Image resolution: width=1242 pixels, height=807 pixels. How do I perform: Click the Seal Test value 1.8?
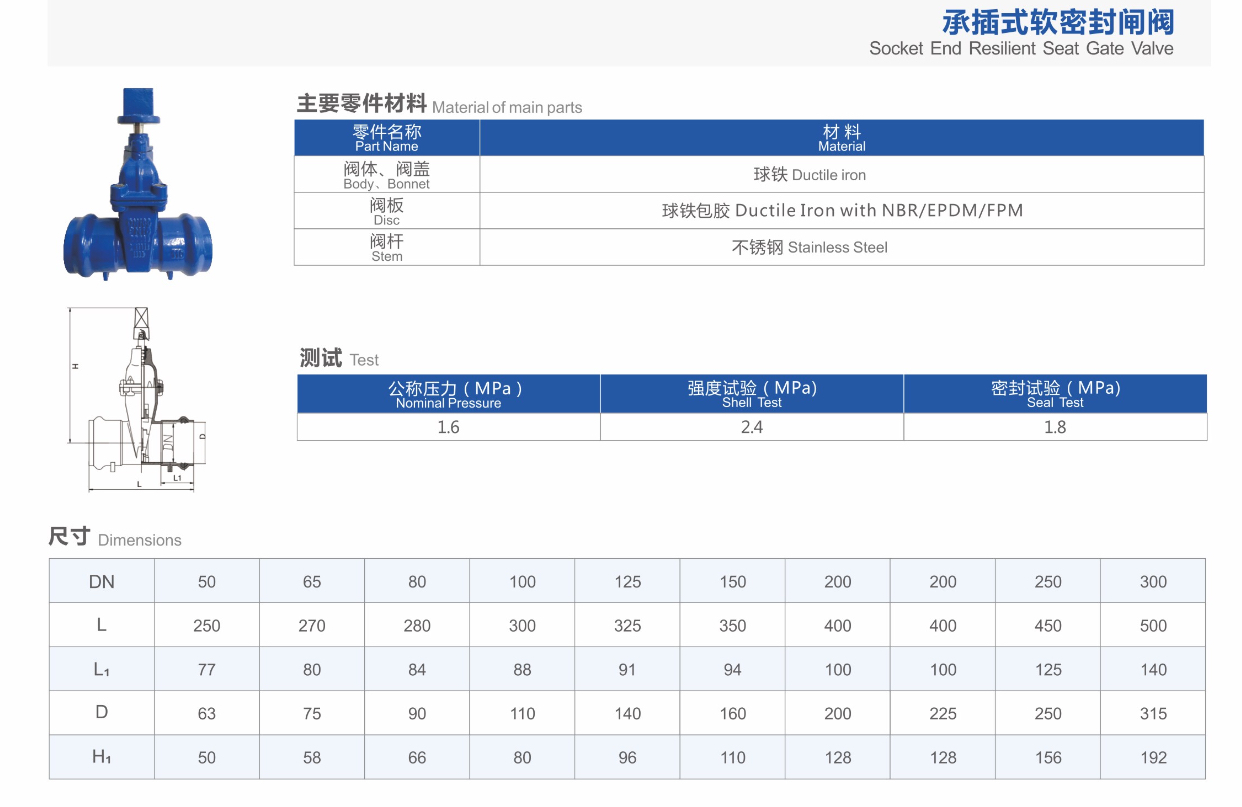pos(1055,426)
